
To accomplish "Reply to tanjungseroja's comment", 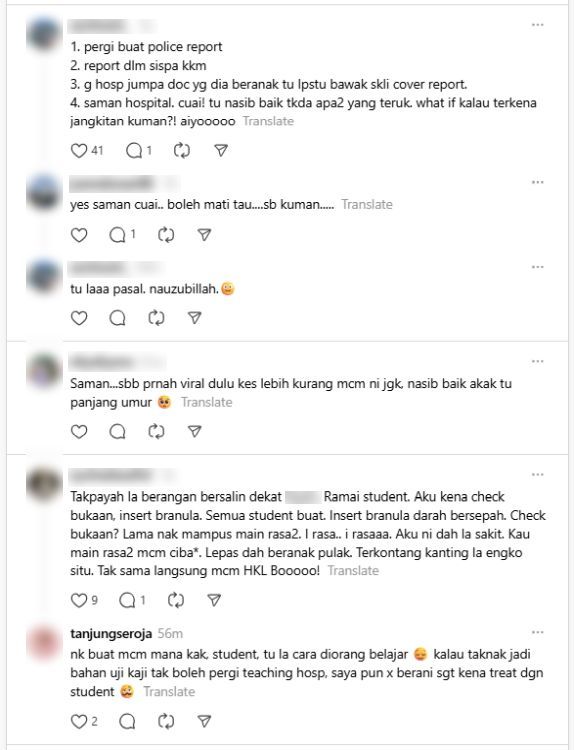I will pyautogui.click(x=127, y=721).
